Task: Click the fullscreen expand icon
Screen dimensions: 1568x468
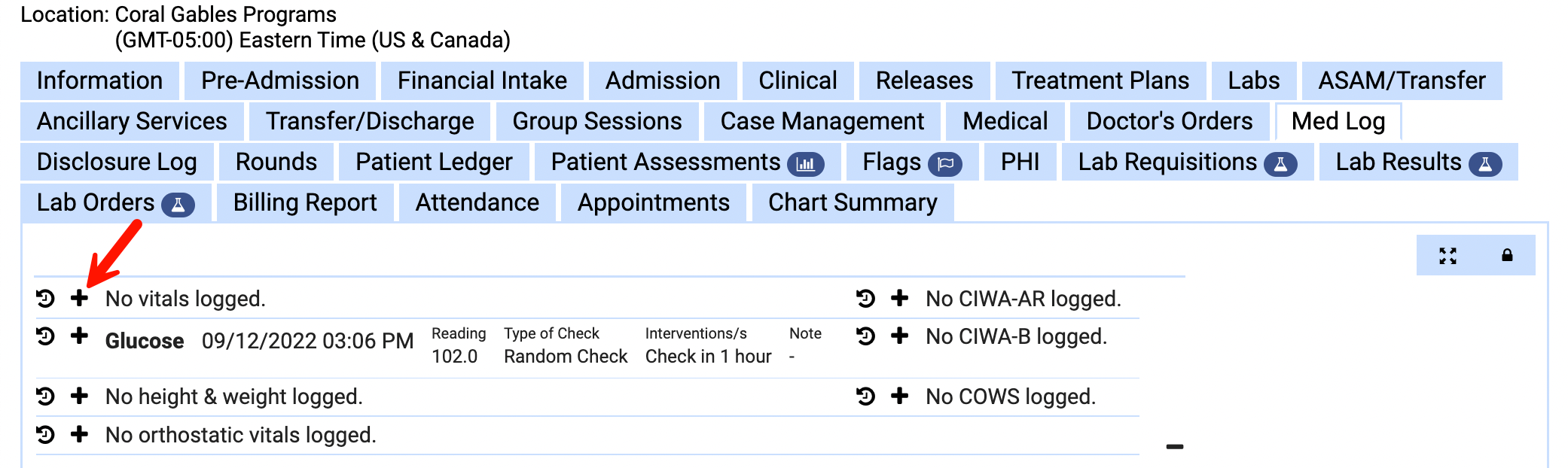Action: click(x=1448, y=256)
